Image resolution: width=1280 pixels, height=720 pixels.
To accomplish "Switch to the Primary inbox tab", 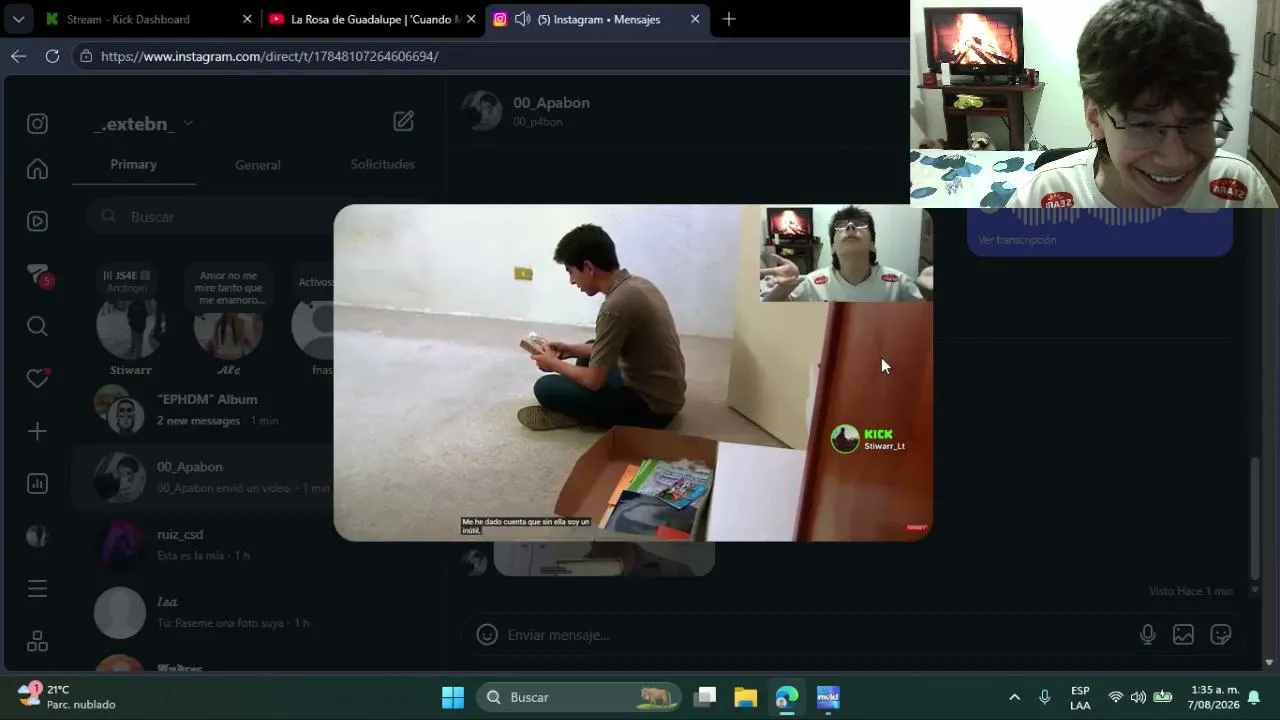I will (133, 164).
